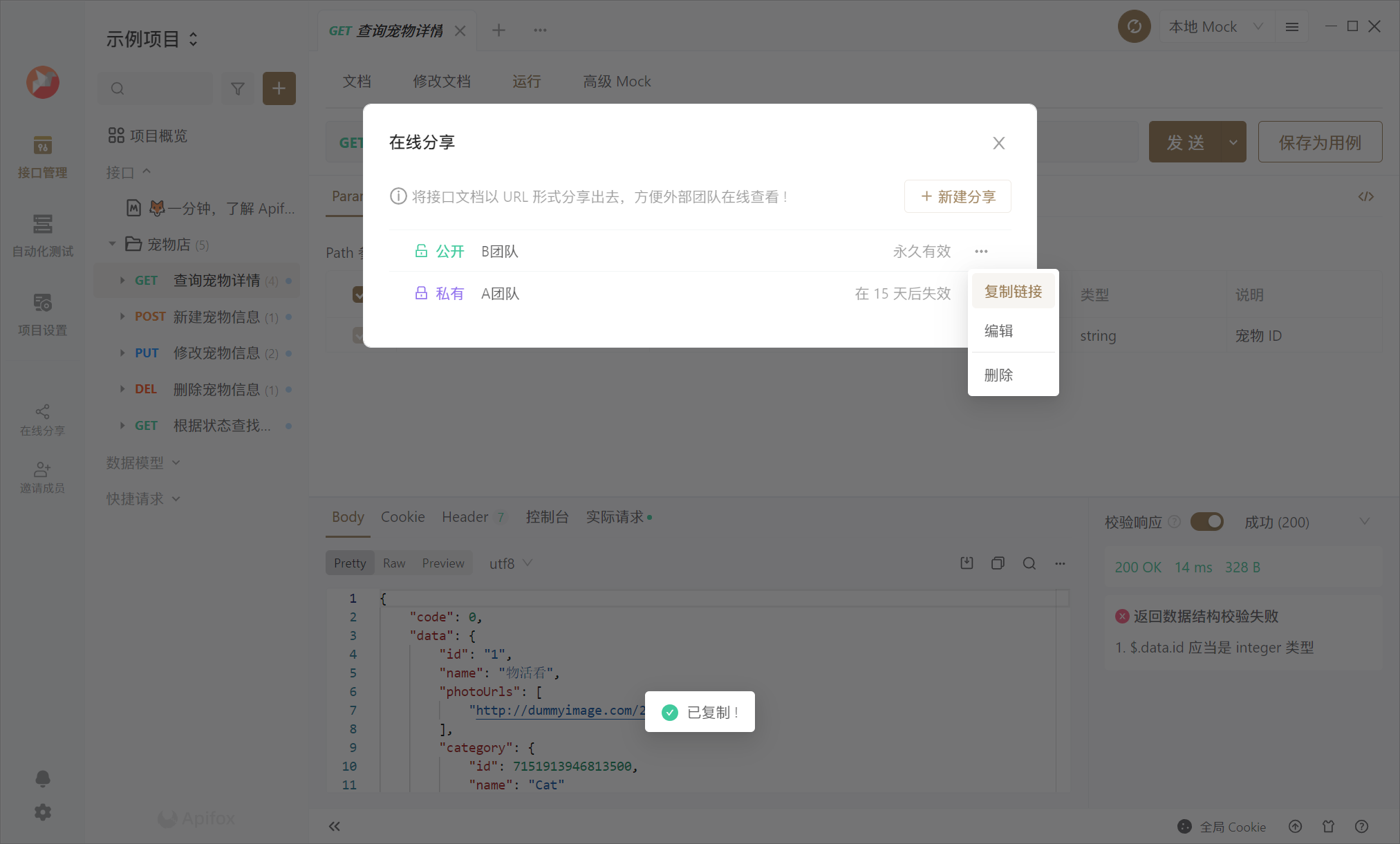Check the second parameter checkbox

click(x=360, y=335)
